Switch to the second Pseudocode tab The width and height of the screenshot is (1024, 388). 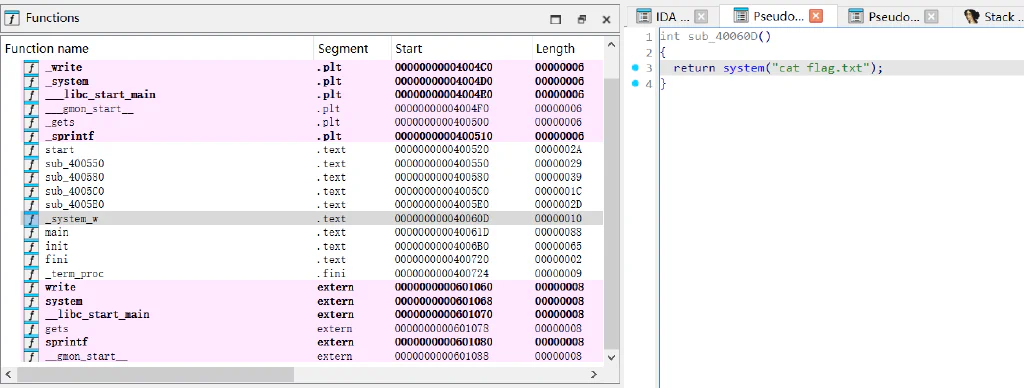893,17
